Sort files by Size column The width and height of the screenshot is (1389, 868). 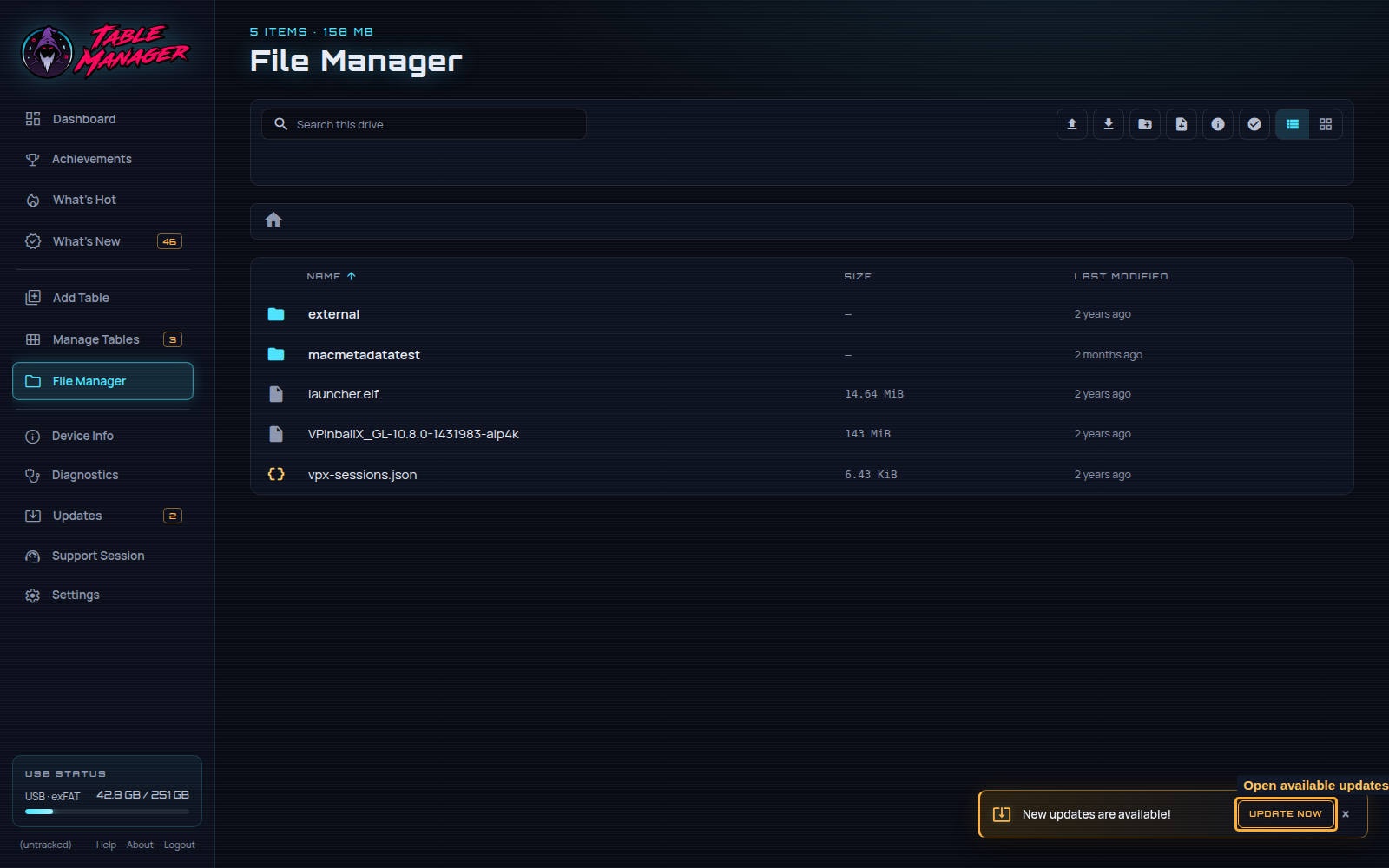[858, 276]
